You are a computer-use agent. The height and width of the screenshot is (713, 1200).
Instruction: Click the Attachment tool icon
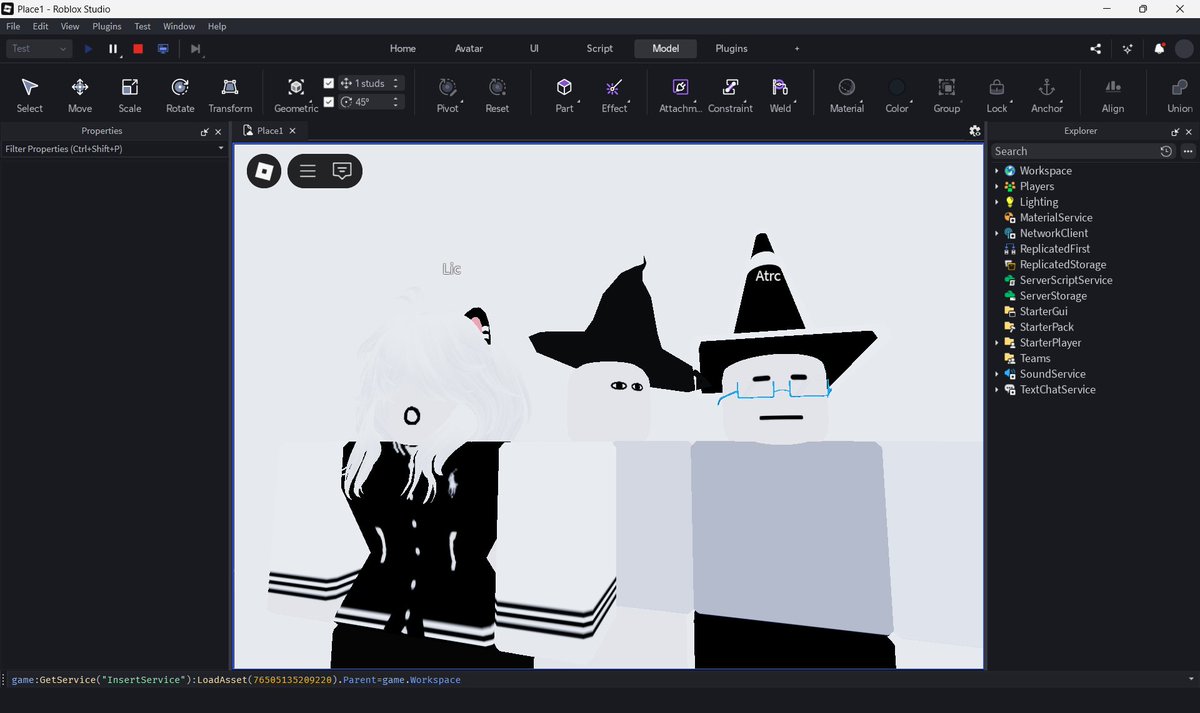pyautogui.click(x=680, y=88)
